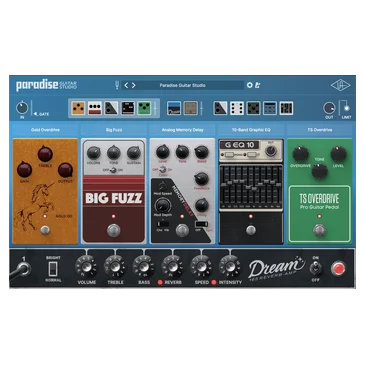Select the amp slot thumbnail icon

[174, 108]
